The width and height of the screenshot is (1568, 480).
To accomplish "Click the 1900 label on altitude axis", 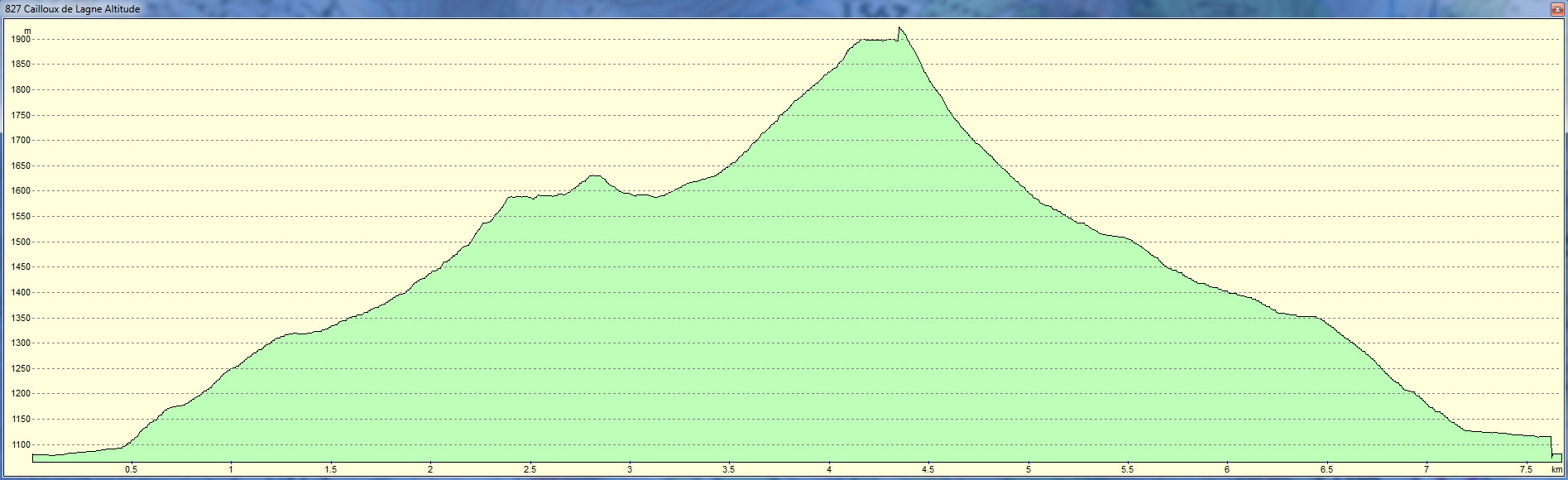I will pos(21,40).
